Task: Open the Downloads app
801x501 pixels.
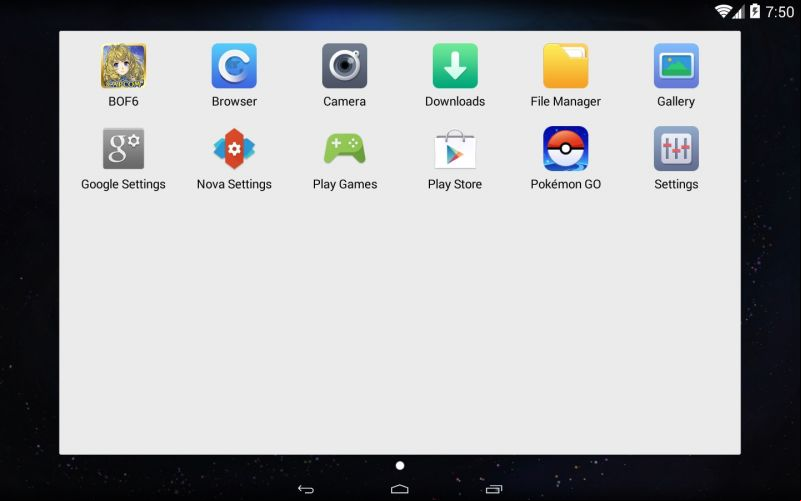Action: [x=455, y=66]
